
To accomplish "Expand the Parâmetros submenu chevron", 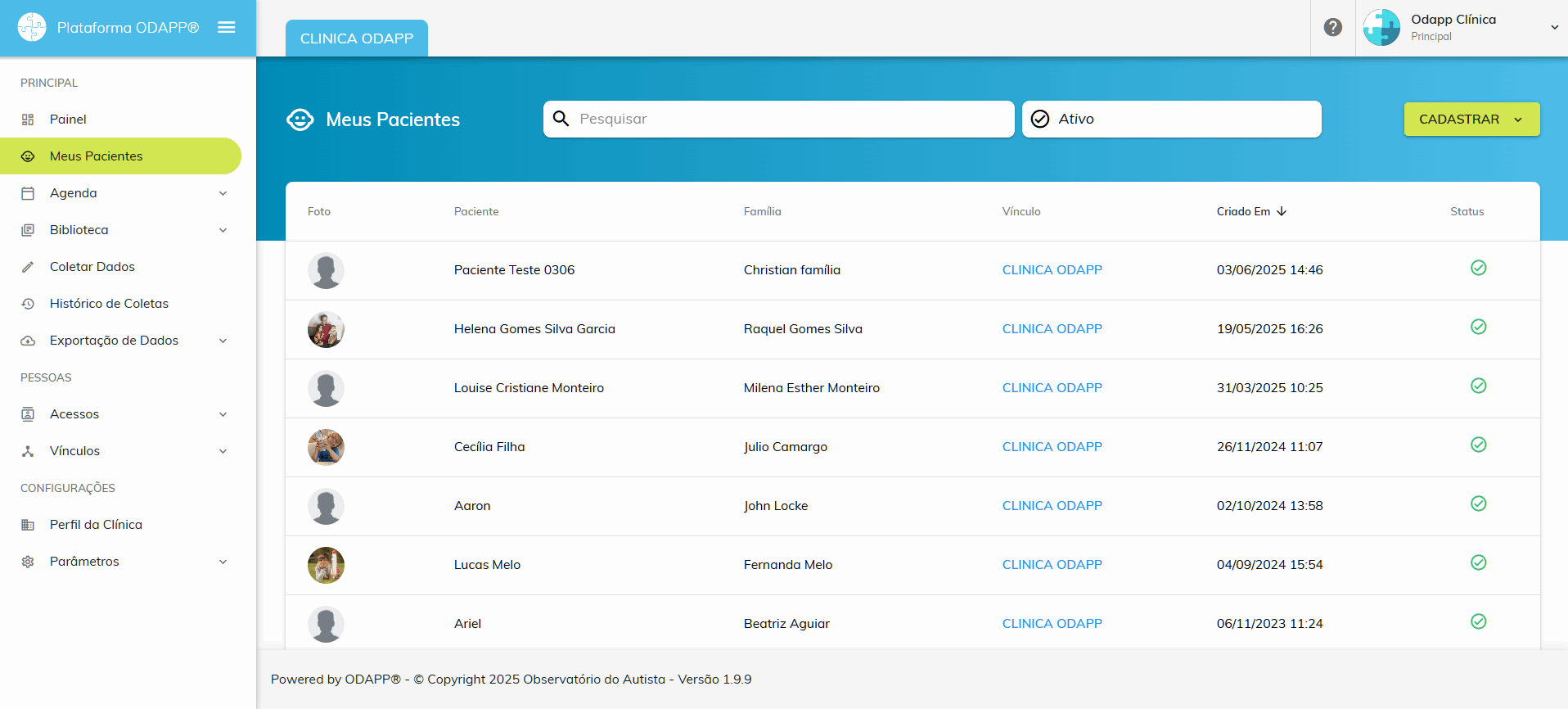I will [x=223, y=562].
